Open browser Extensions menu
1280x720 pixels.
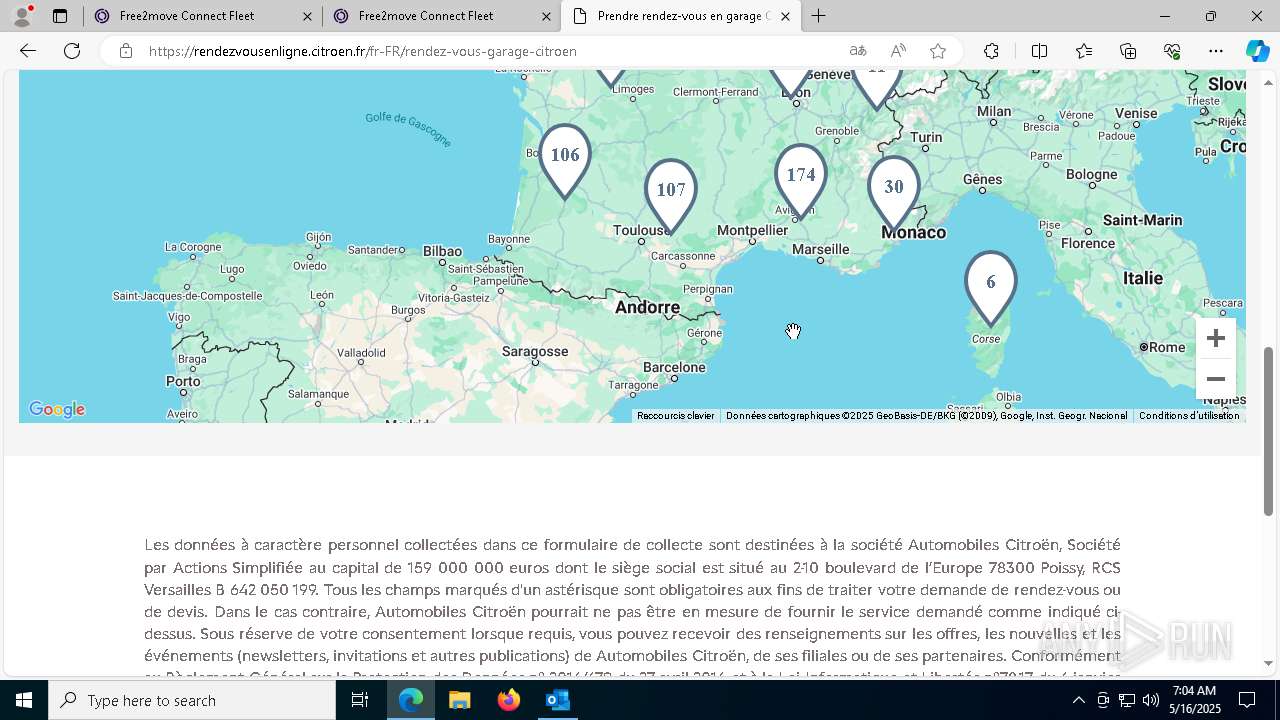point(991,51)
